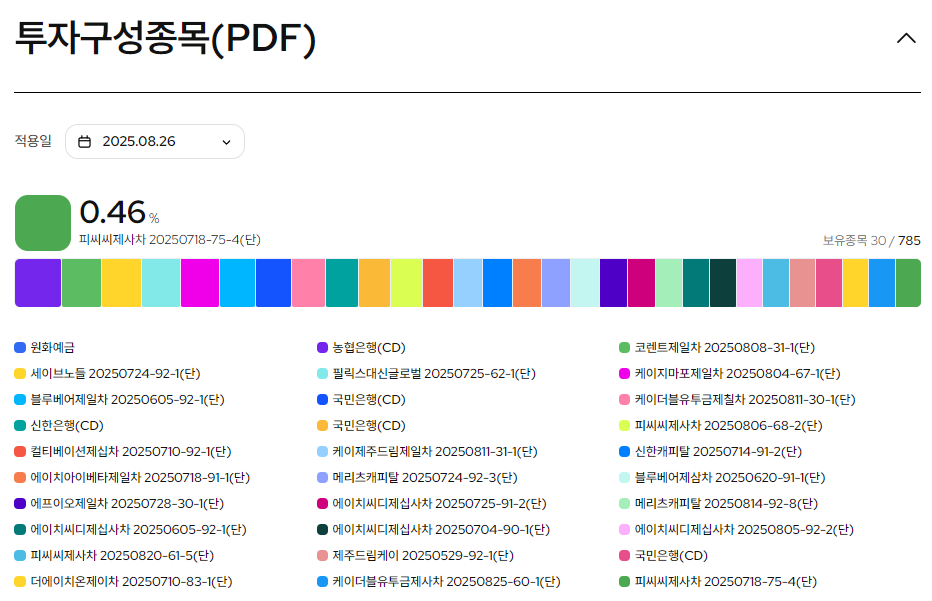Image resolution: width=932 pixels, height=601 pixels.
Task: Click 피씨씨제사차 20250718-75-4(단) in the legend list
Action: coord(718,581)
